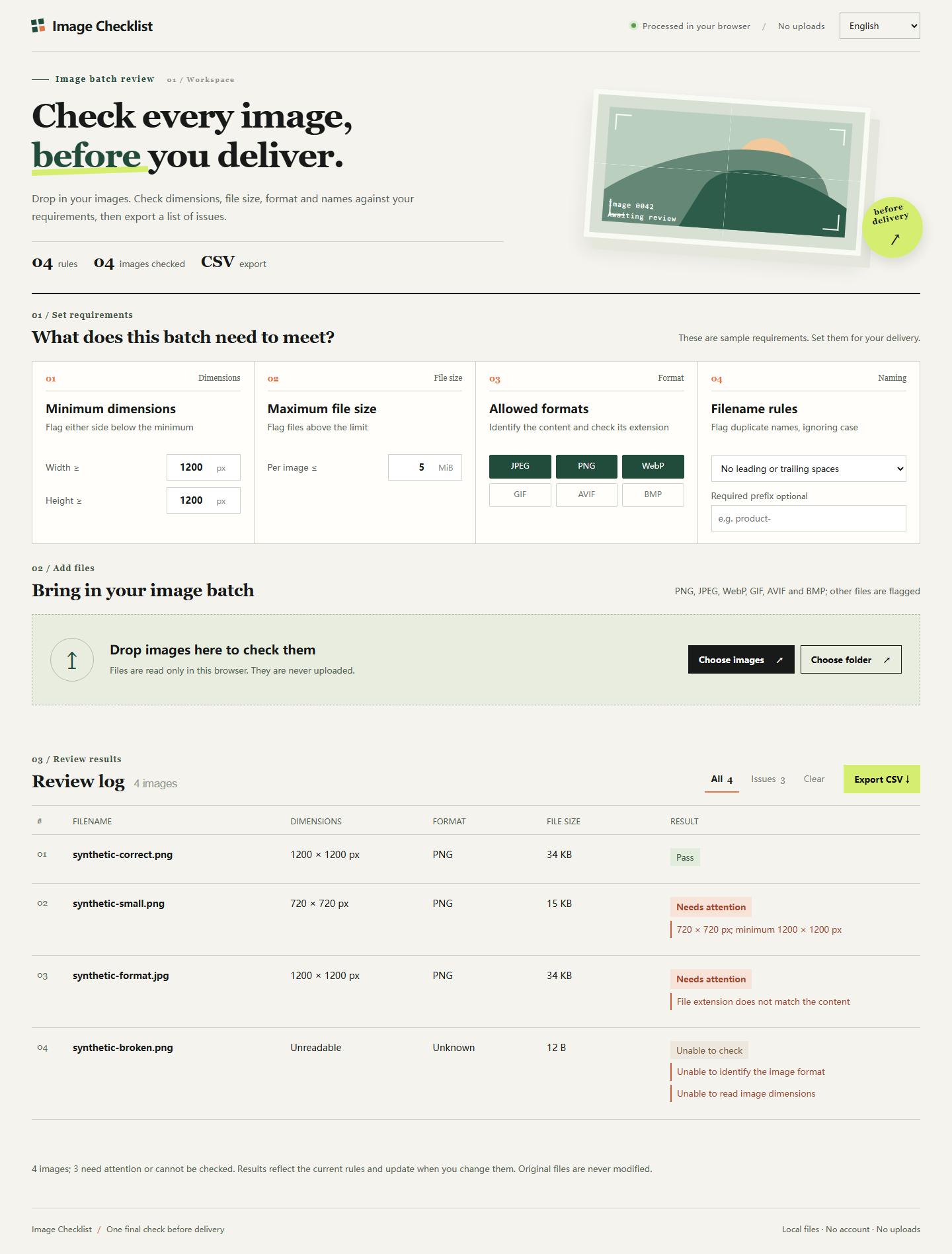Screen dimensions: 952x1254
Task: Click the upload arrow circle icon
Action: [72, 660]
